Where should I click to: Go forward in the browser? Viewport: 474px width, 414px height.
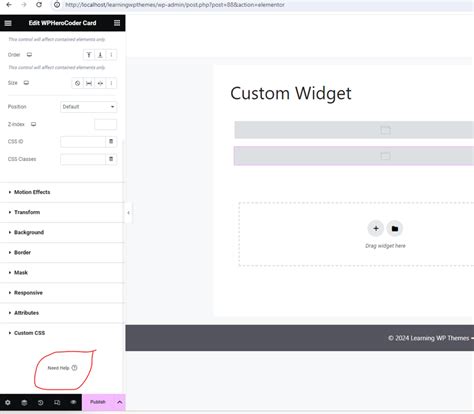point(24,5)
